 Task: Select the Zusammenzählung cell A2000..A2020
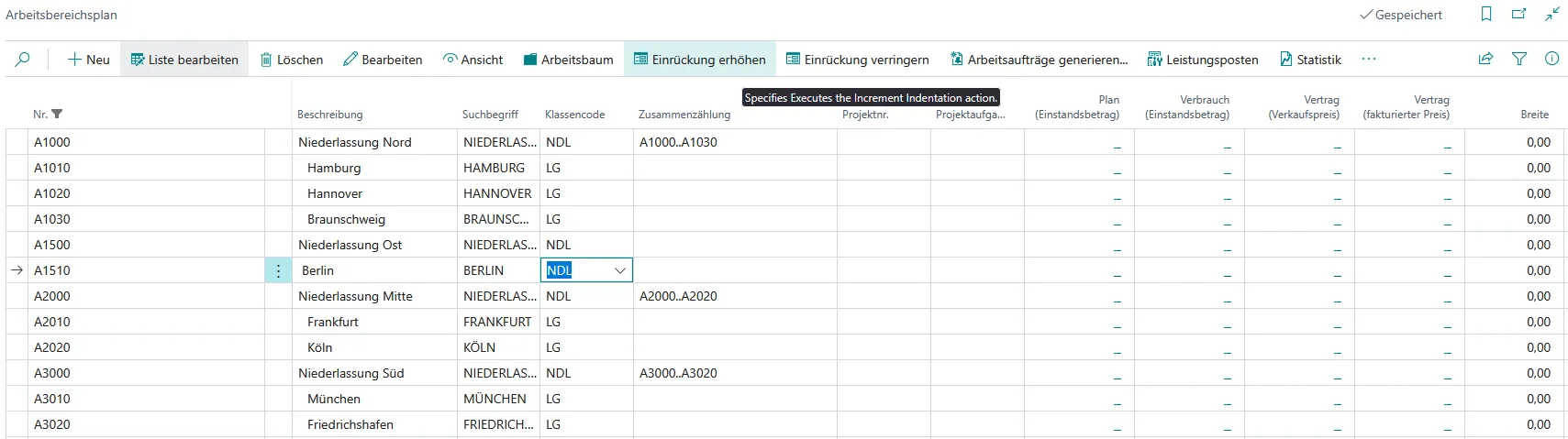(735, 296)
